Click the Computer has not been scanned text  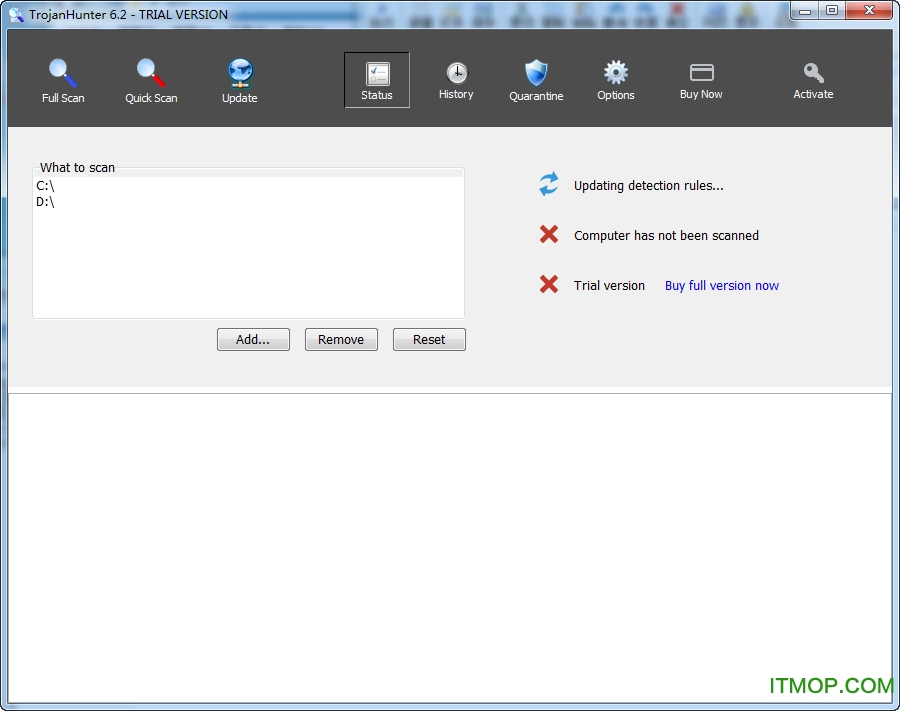[666, 235]
